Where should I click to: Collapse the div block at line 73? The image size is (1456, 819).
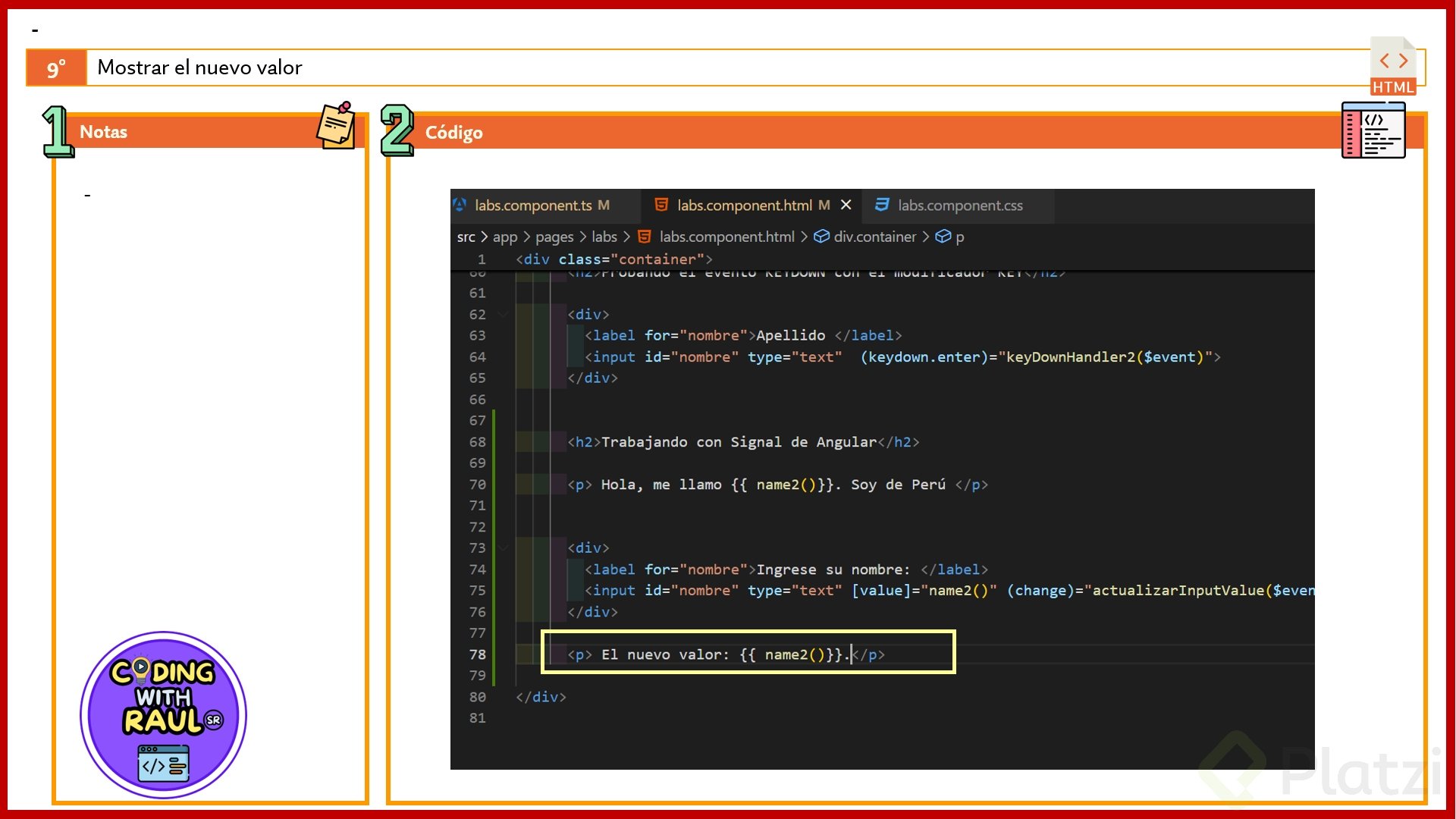click(x=503, y=548)
